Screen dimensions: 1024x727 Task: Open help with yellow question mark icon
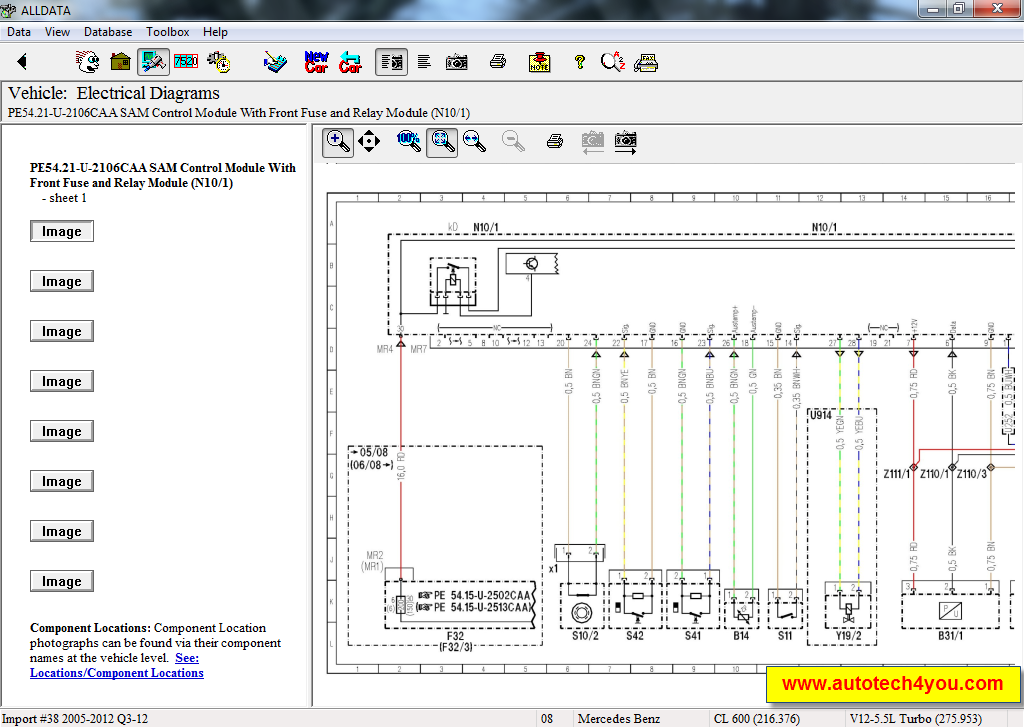point(579,62)
